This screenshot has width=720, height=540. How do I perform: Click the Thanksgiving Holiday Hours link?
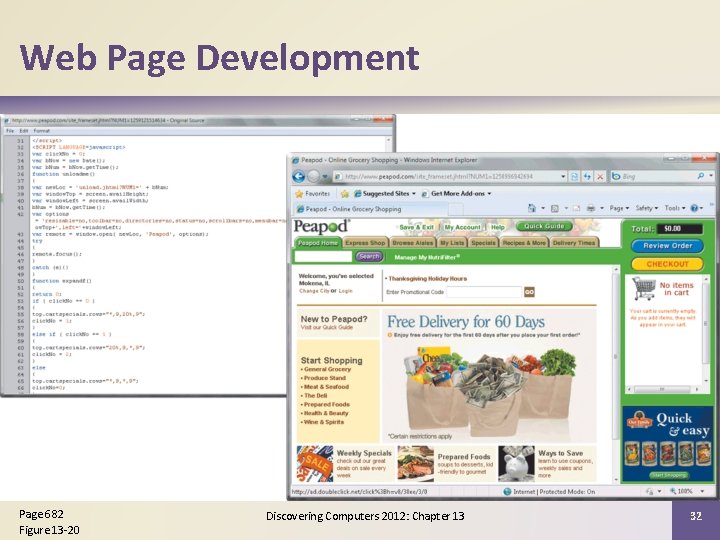(428, 279)
